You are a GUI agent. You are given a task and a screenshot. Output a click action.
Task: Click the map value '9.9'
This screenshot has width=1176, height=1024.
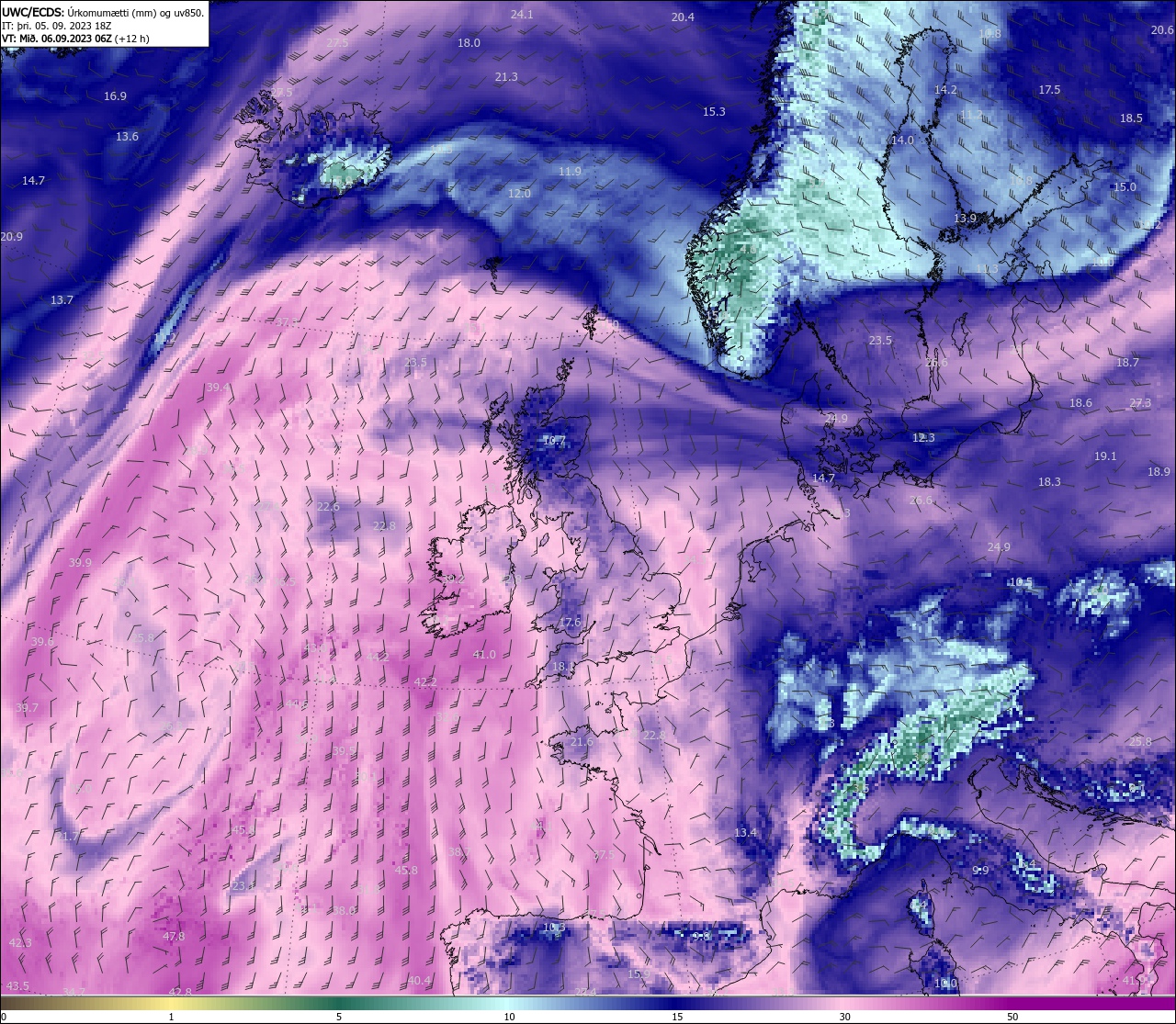coord(980,871)
